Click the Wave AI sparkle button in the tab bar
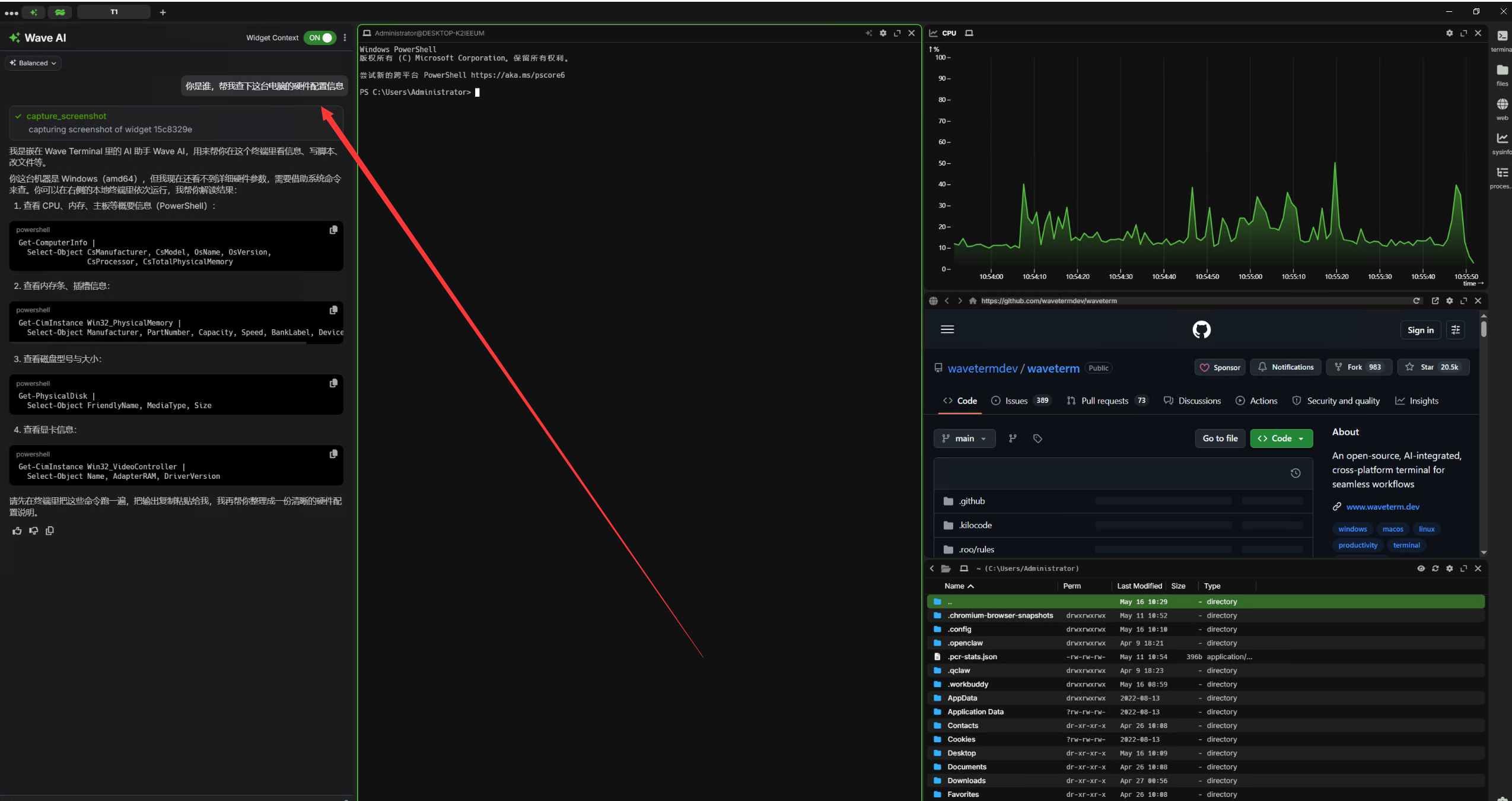This screenshot has width=1512, height=801. [x=34, y=12]
